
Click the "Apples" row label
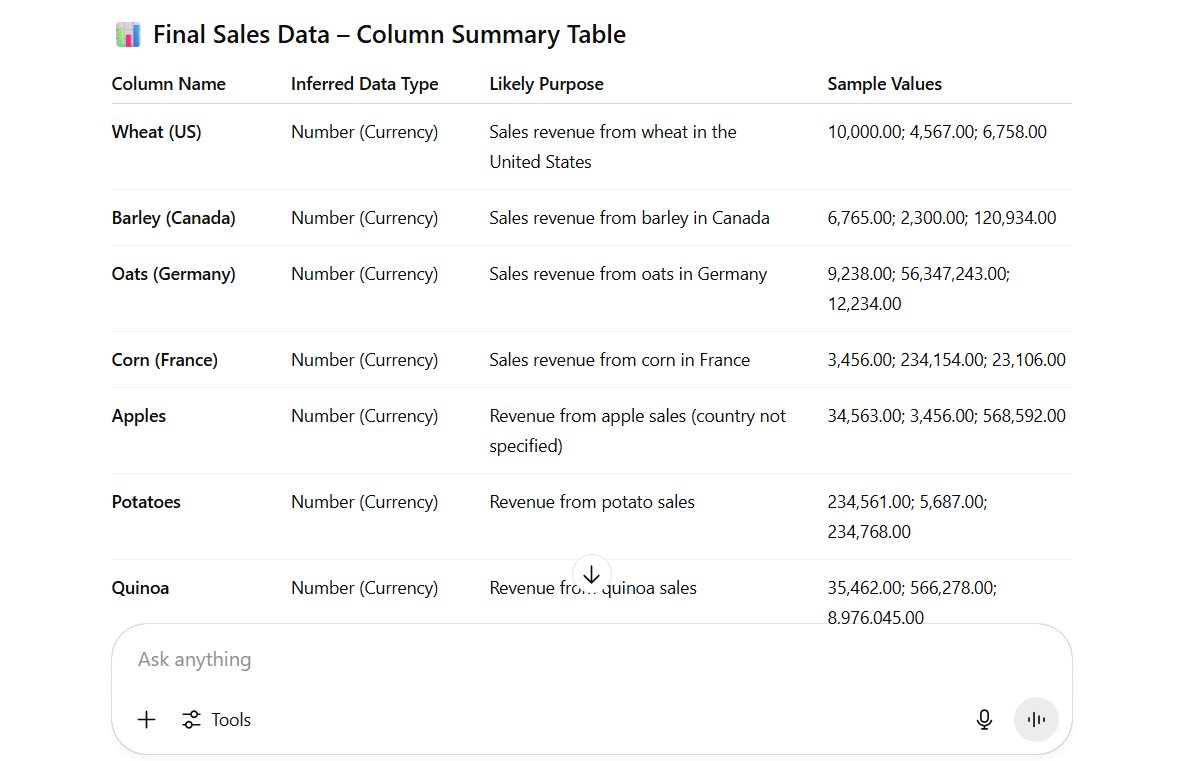point(139,416)
